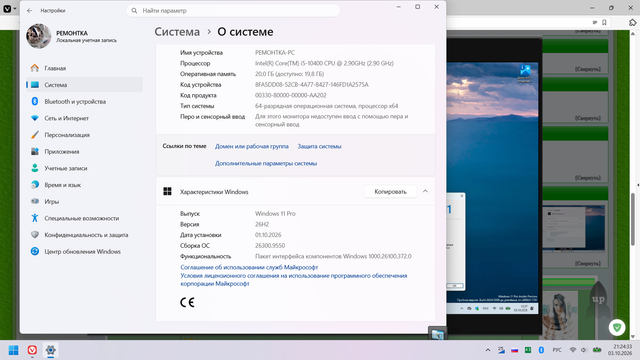Click the Bluetooth icon in system tray
This screenshot has height=360, width=640.
click(x=541, y=350)
